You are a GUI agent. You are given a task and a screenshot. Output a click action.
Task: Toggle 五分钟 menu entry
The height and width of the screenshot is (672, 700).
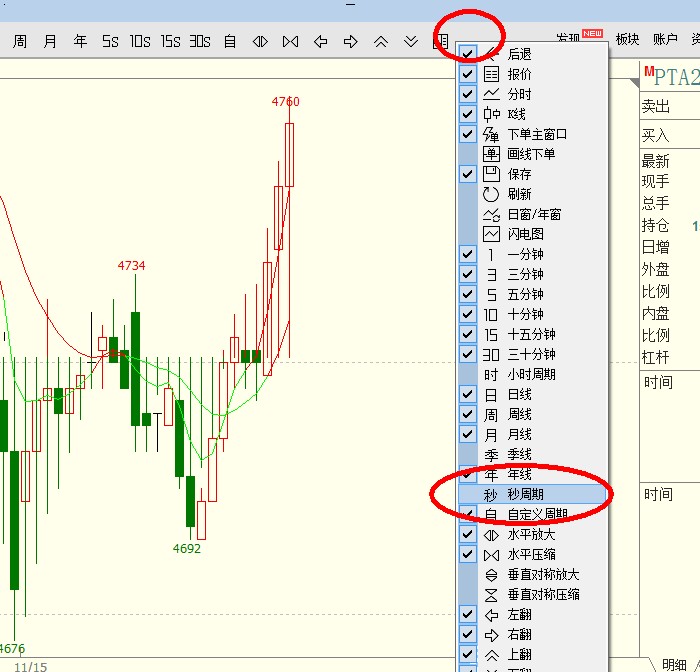point(532,294)
